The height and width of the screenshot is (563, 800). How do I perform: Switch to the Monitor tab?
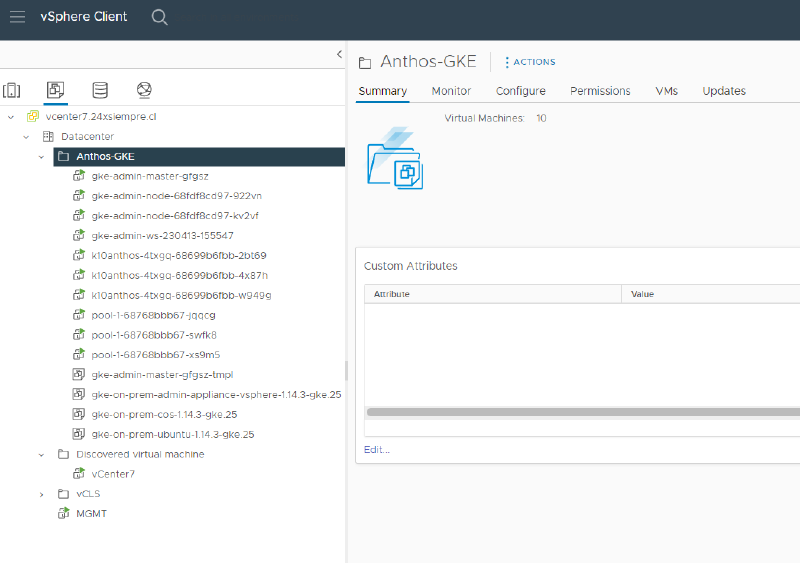click(451, 91)
